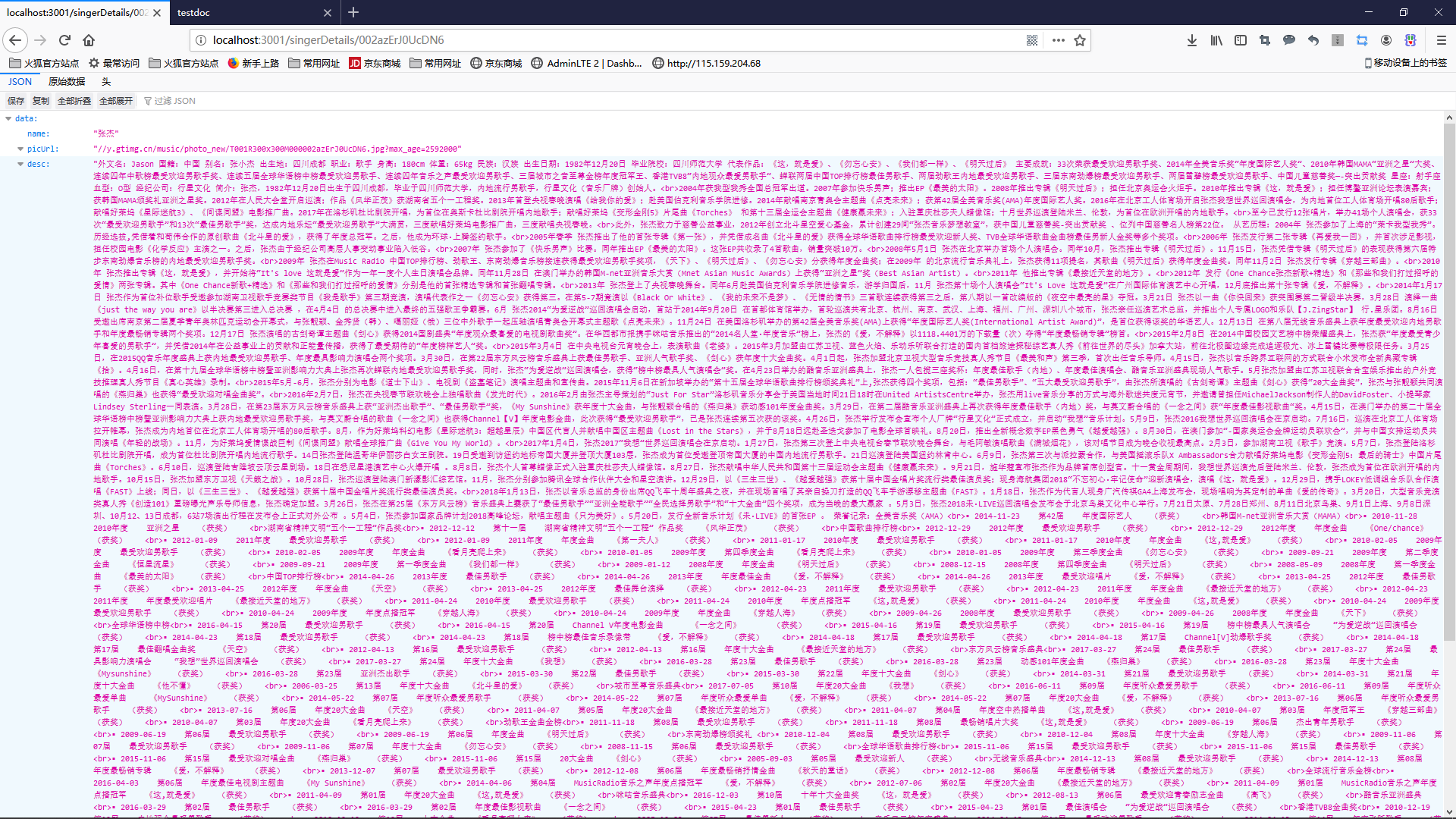Collapse the desc row arrow
1456x819 pixels.
pos(20,164)
